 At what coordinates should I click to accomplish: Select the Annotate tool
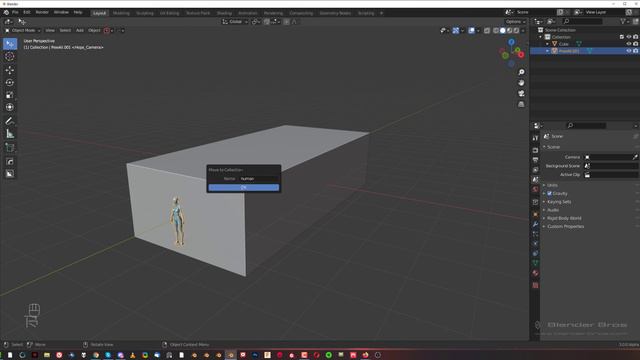pos(10,121)
